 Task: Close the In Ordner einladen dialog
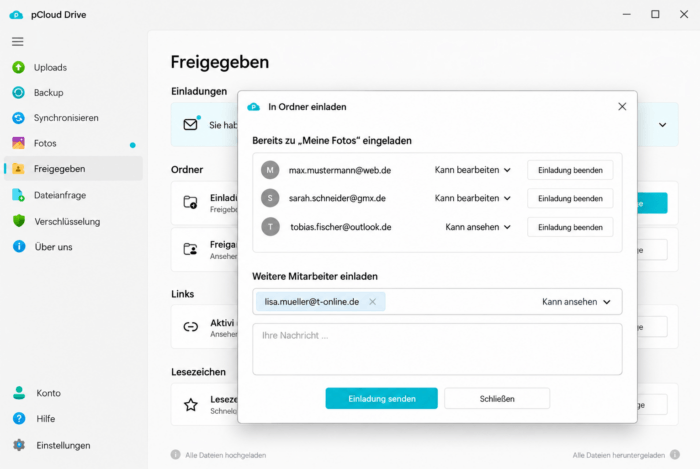(x=622, y=107)
